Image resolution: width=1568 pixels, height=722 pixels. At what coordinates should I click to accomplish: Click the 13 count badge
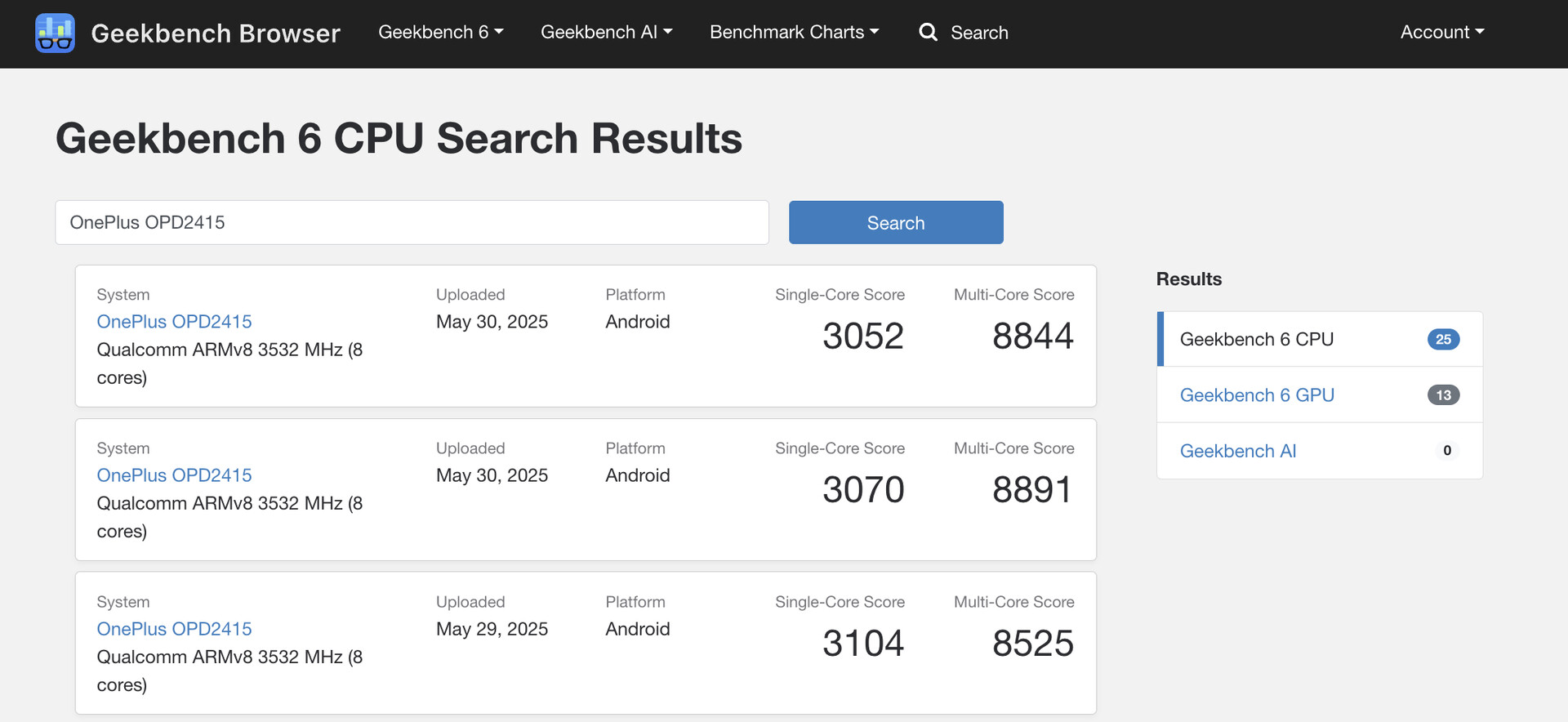[x=1443, y=395]
